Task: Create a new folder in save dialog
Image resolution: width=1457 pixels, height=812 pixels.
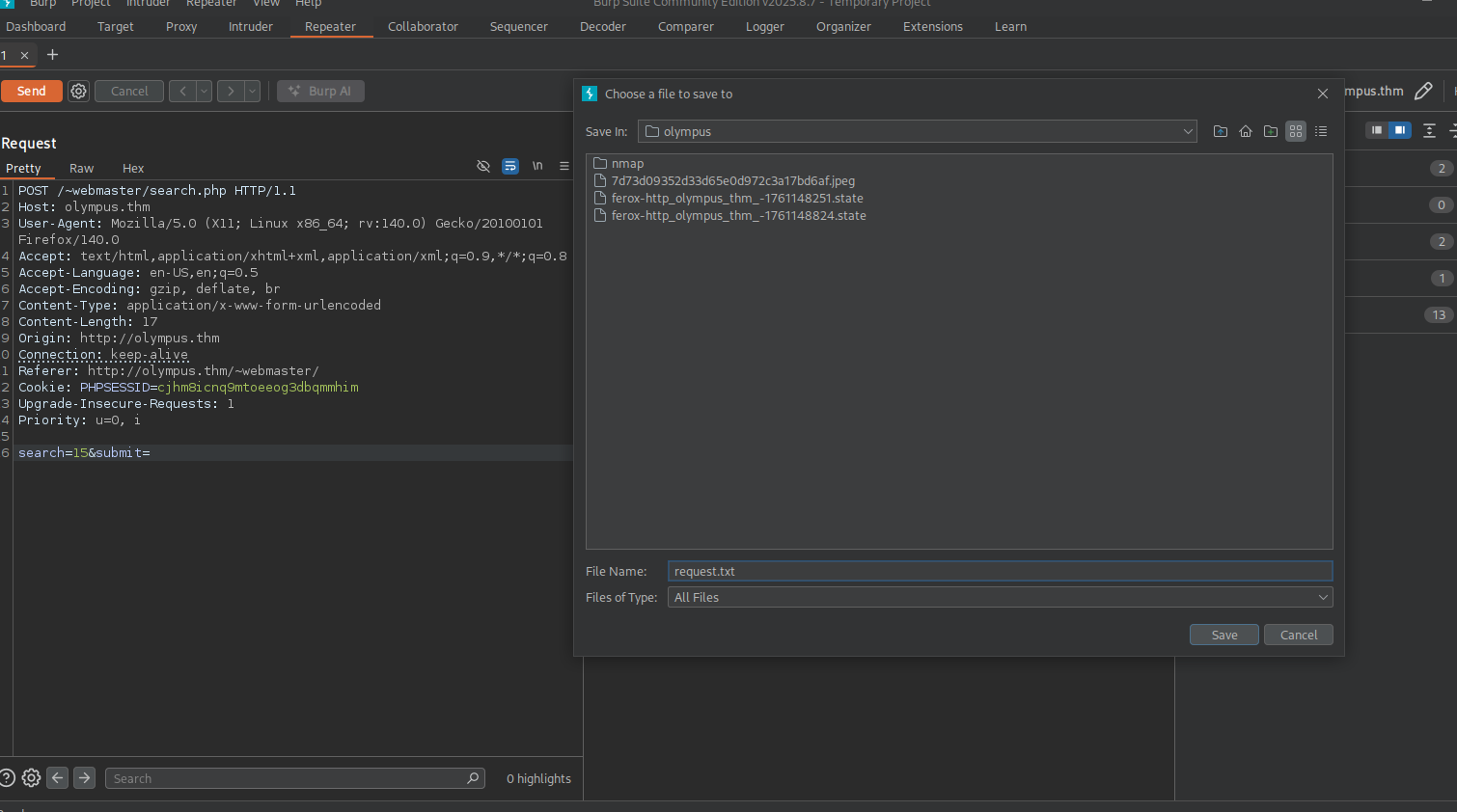Action: (x=1271, y=131)
